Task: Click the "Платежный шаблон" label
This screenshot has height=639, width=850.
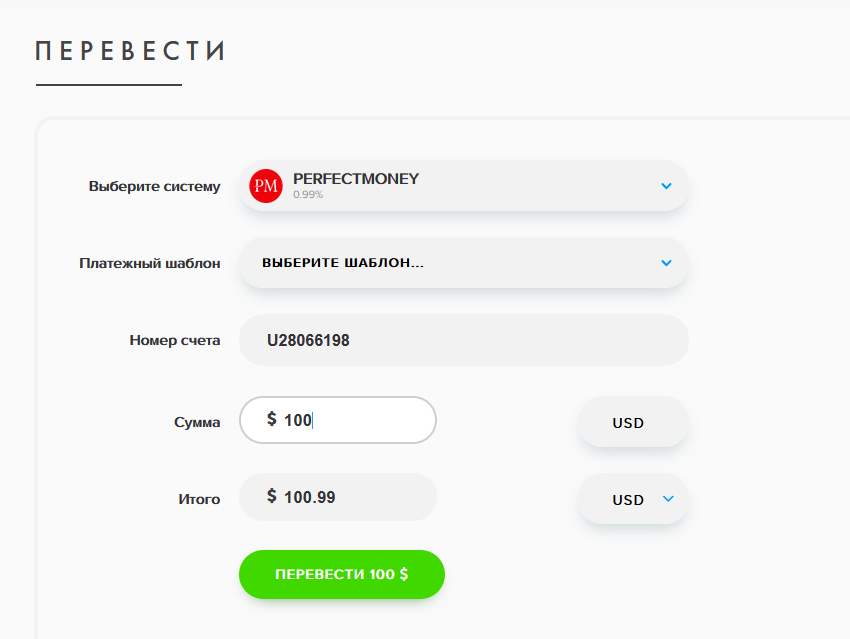Action: click(150, 264)
